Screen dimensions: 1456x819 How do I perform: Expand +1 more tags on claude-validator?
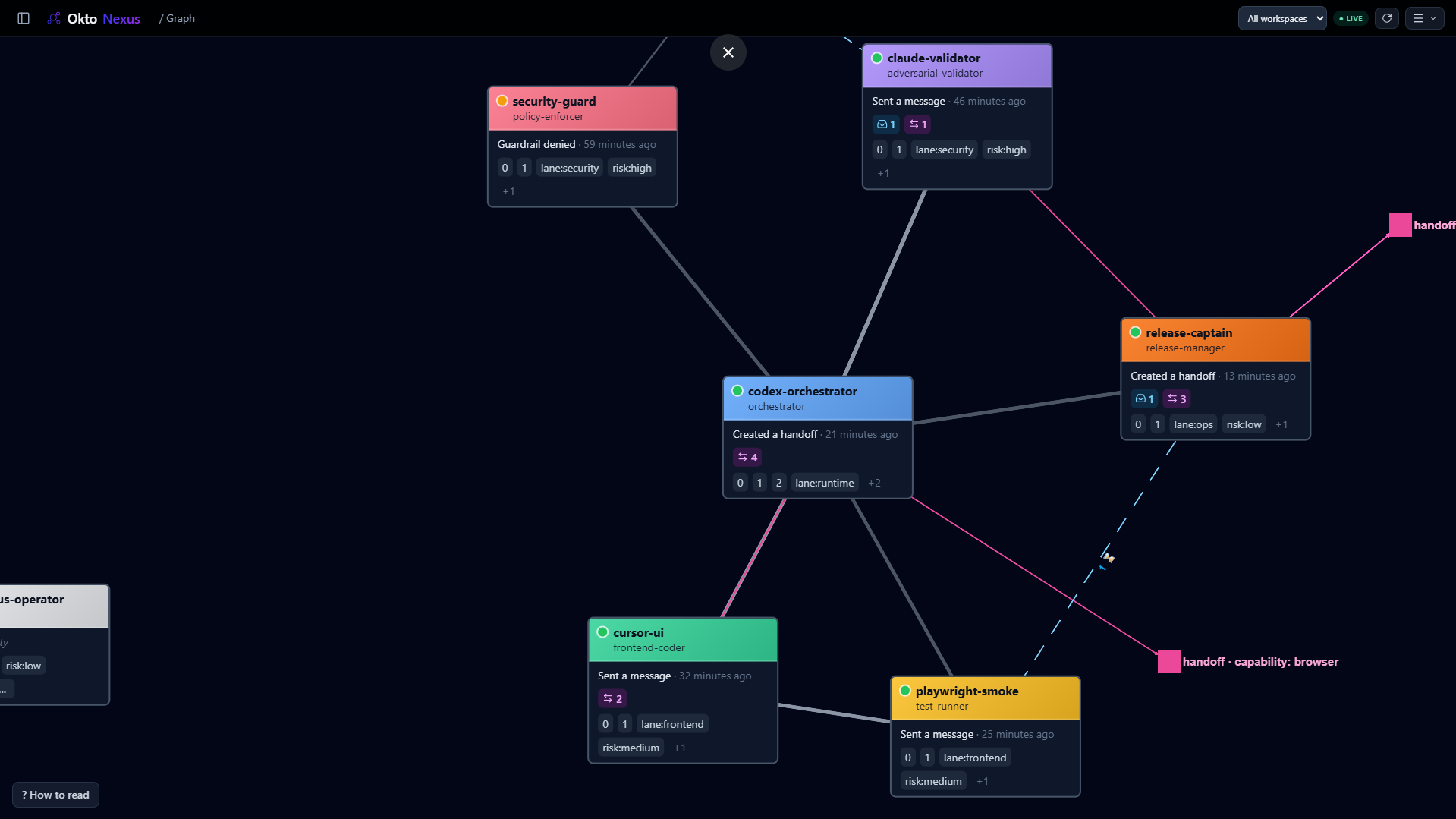tap(884, 174)
